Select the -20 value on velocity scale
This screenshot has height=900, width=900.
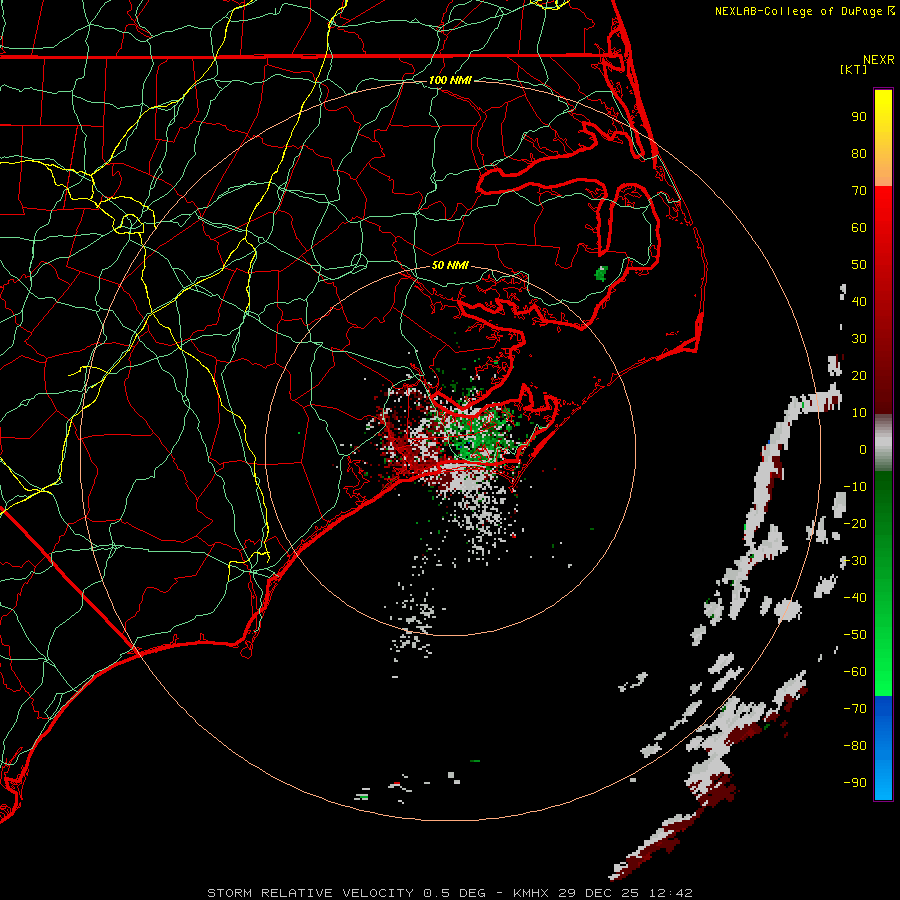tap(855, 523)
